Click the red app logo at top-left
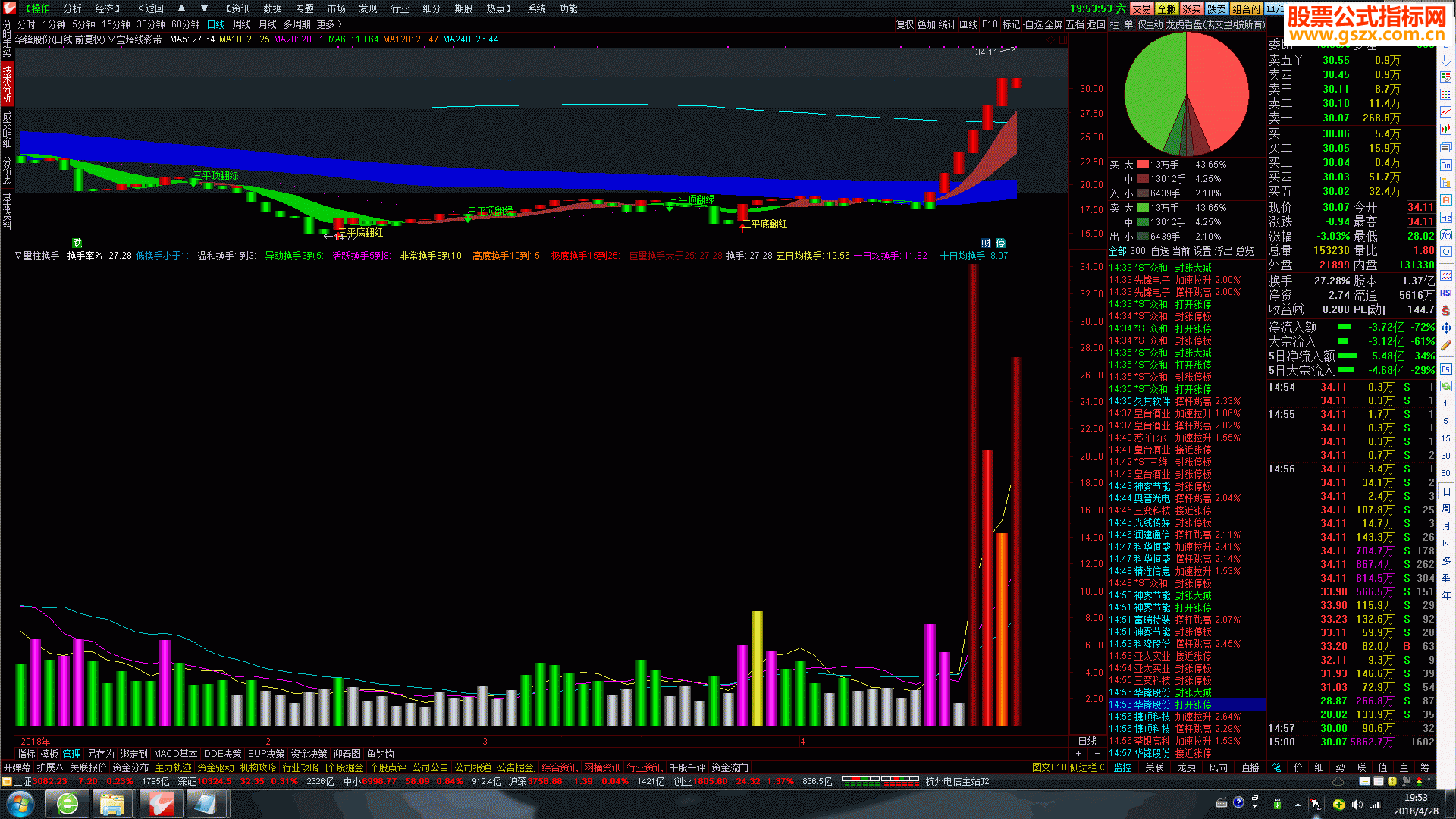The width and height of the screenshot is (1456, 819). tap(9, 8)
